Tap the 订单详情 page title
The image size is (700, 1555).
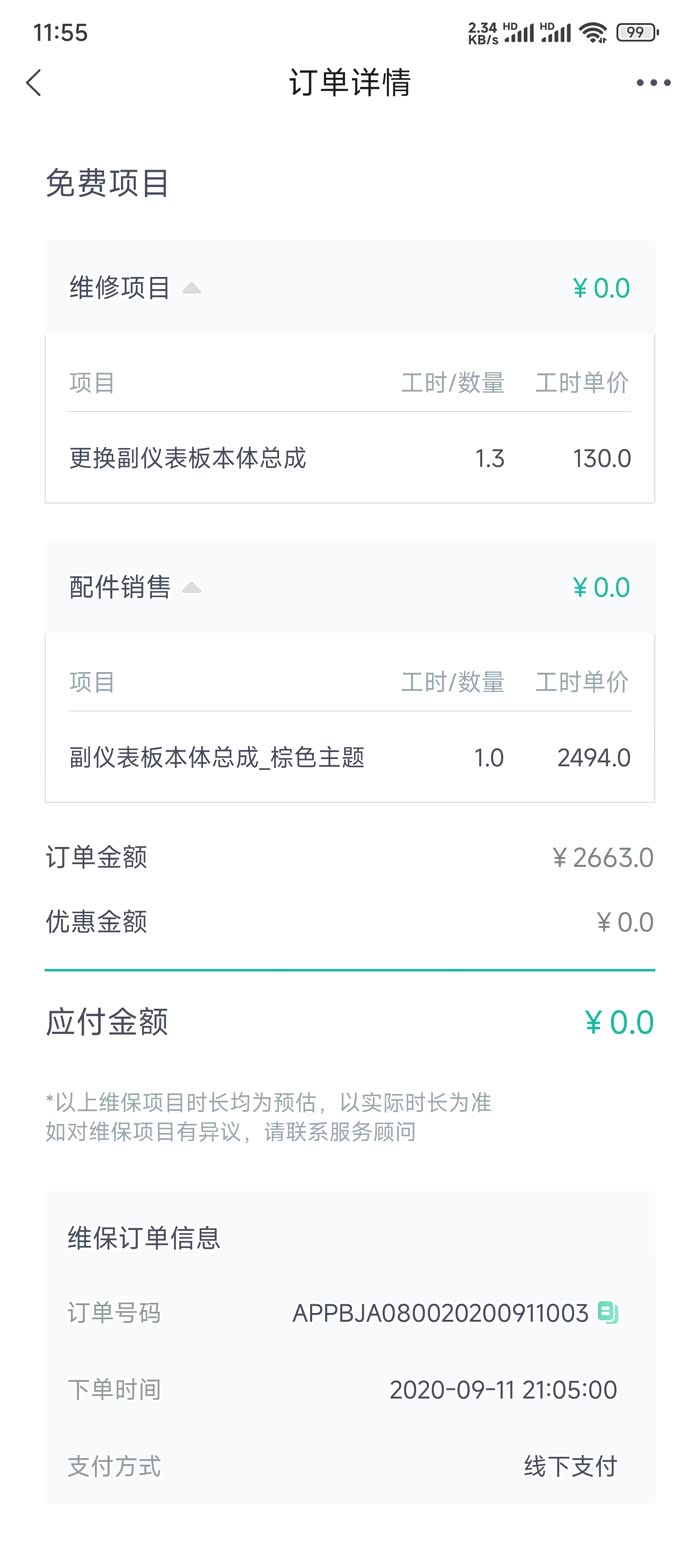click(350, 83)
